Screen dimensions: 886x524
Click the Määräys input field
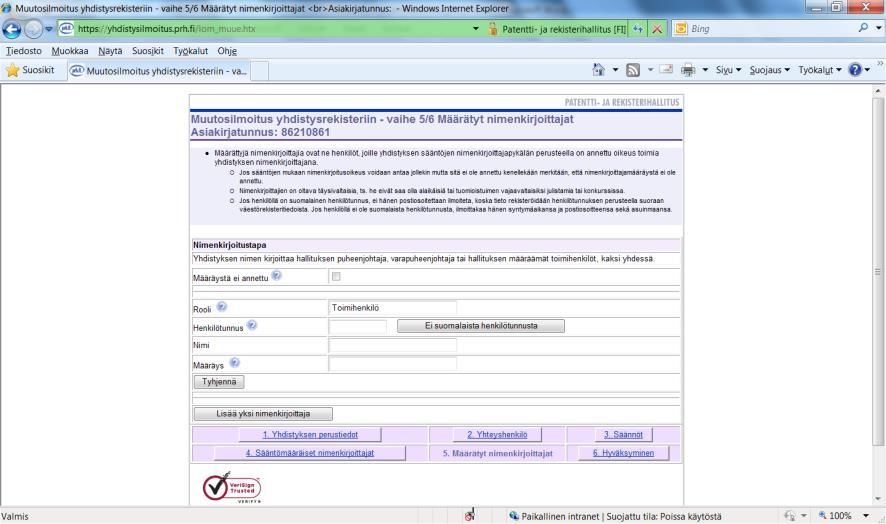[393, 363]
